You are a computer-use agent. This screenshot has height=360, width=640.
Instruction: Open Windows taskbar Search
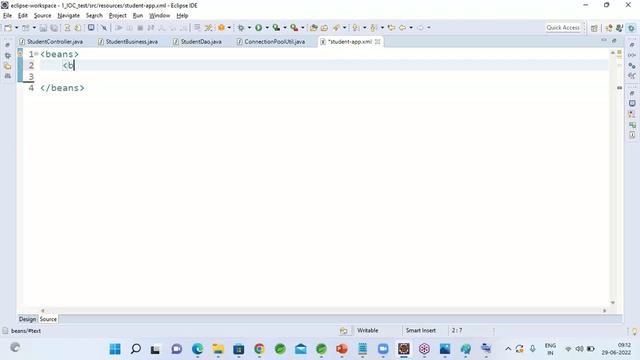[x=136, y=349]
